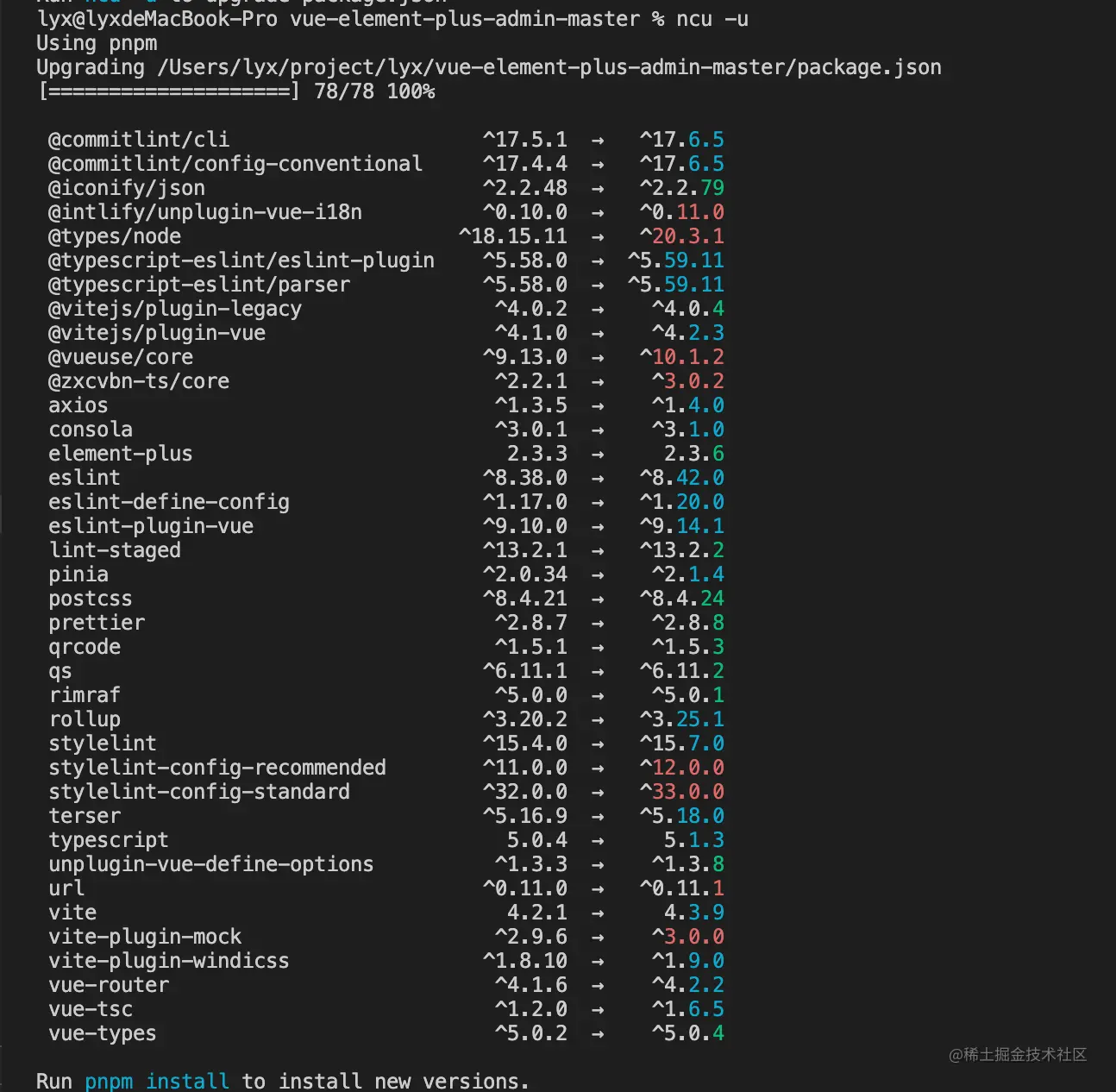The width and height of the screenshot is (1116, 1092).
Task: Click old version '^2.0.34' of pinia
Action: pos(525,574)
